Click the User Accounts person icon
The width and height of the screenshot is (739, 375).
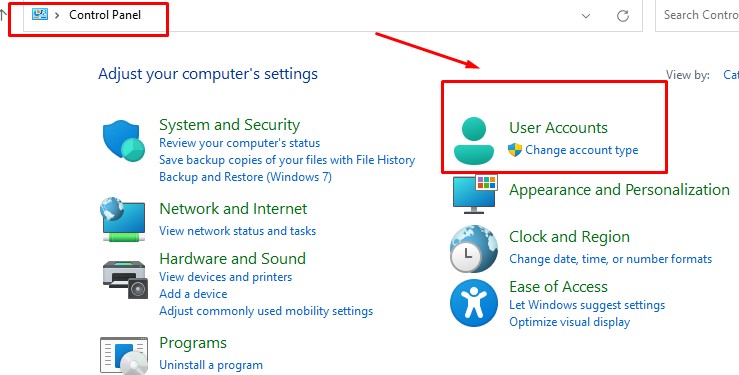[474, 140]
